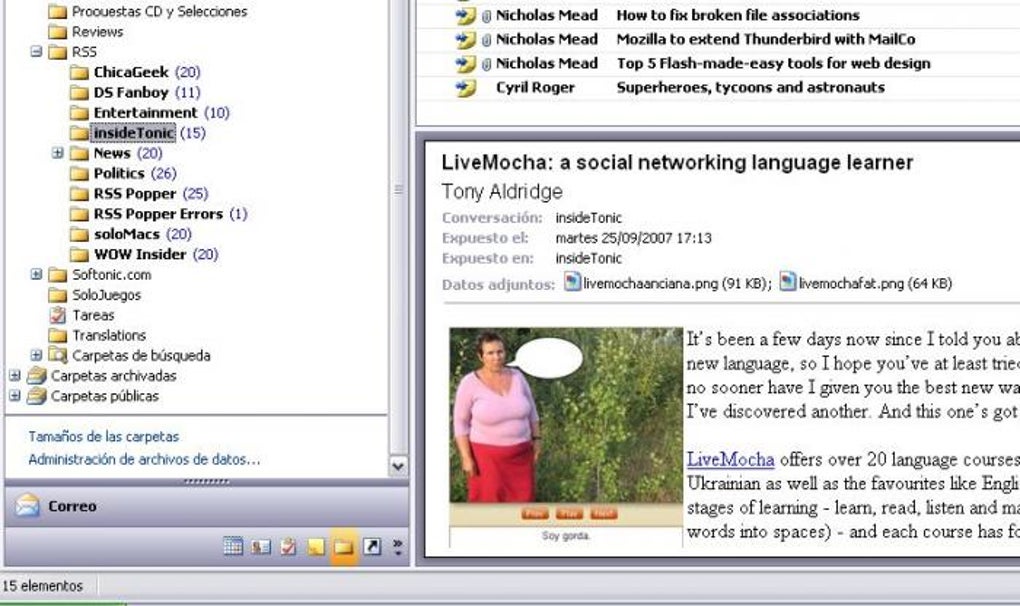Expand the Softonic.com folder

[x=36, y=274]
